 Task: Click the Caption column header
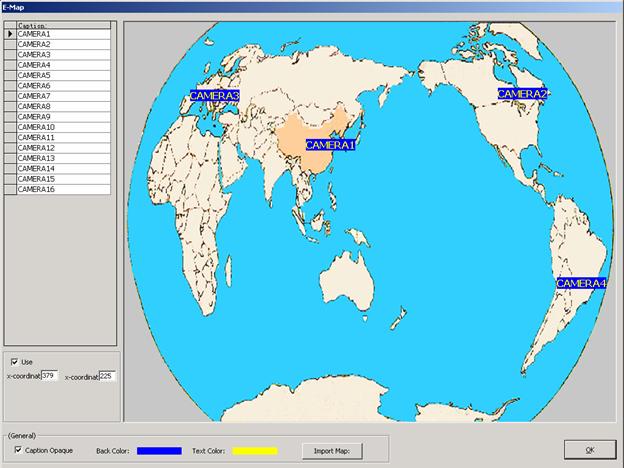point(63,25)
